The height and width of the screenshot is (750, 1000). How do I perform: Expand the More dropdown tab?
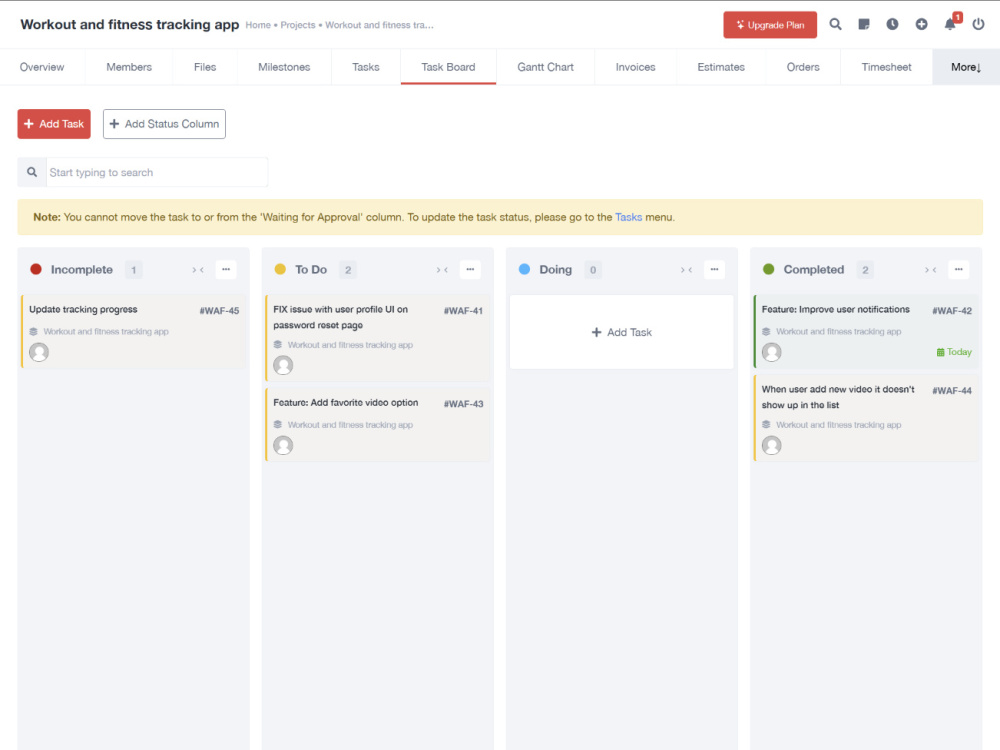click(966, 67)
